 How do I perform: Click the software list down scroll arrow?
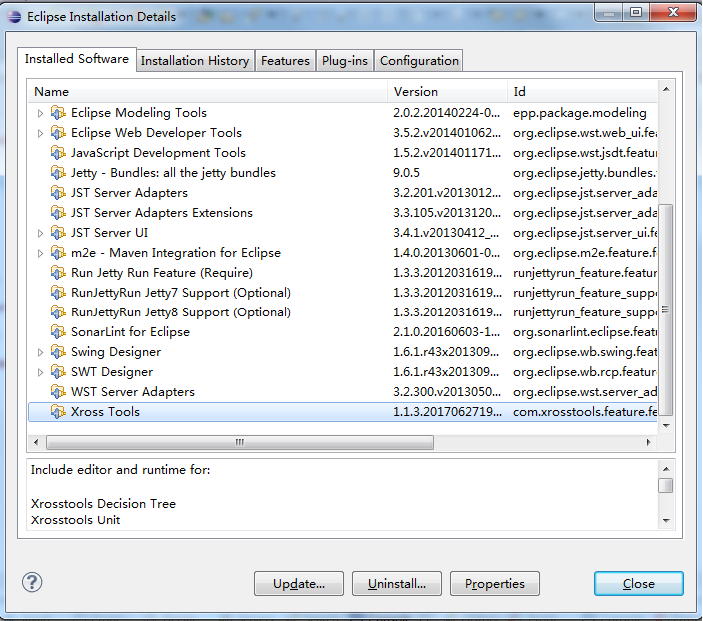click(x=666, y=426)
